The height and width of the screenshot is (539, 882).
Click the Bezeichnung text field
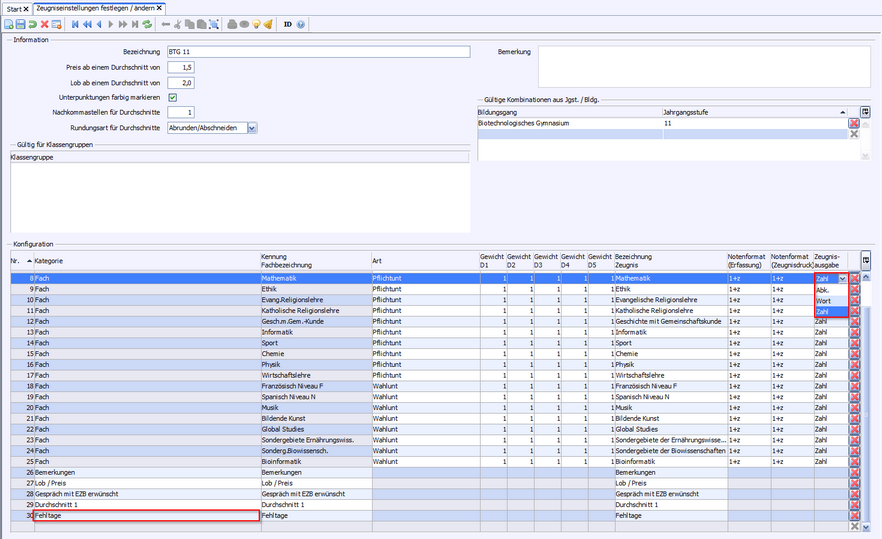pyautogui.click(x=318, y=52)
